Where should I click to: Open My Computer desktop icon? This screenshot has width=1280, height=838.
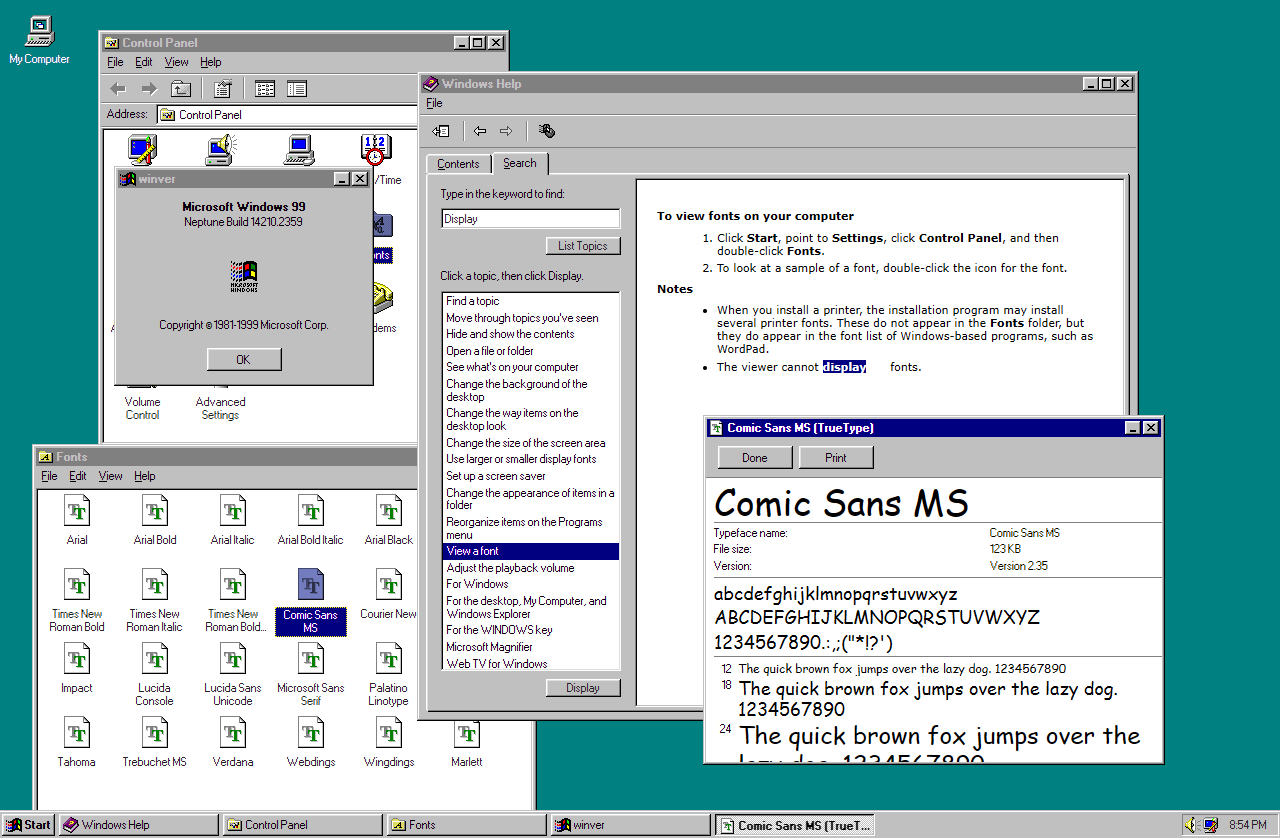(39, 32)
